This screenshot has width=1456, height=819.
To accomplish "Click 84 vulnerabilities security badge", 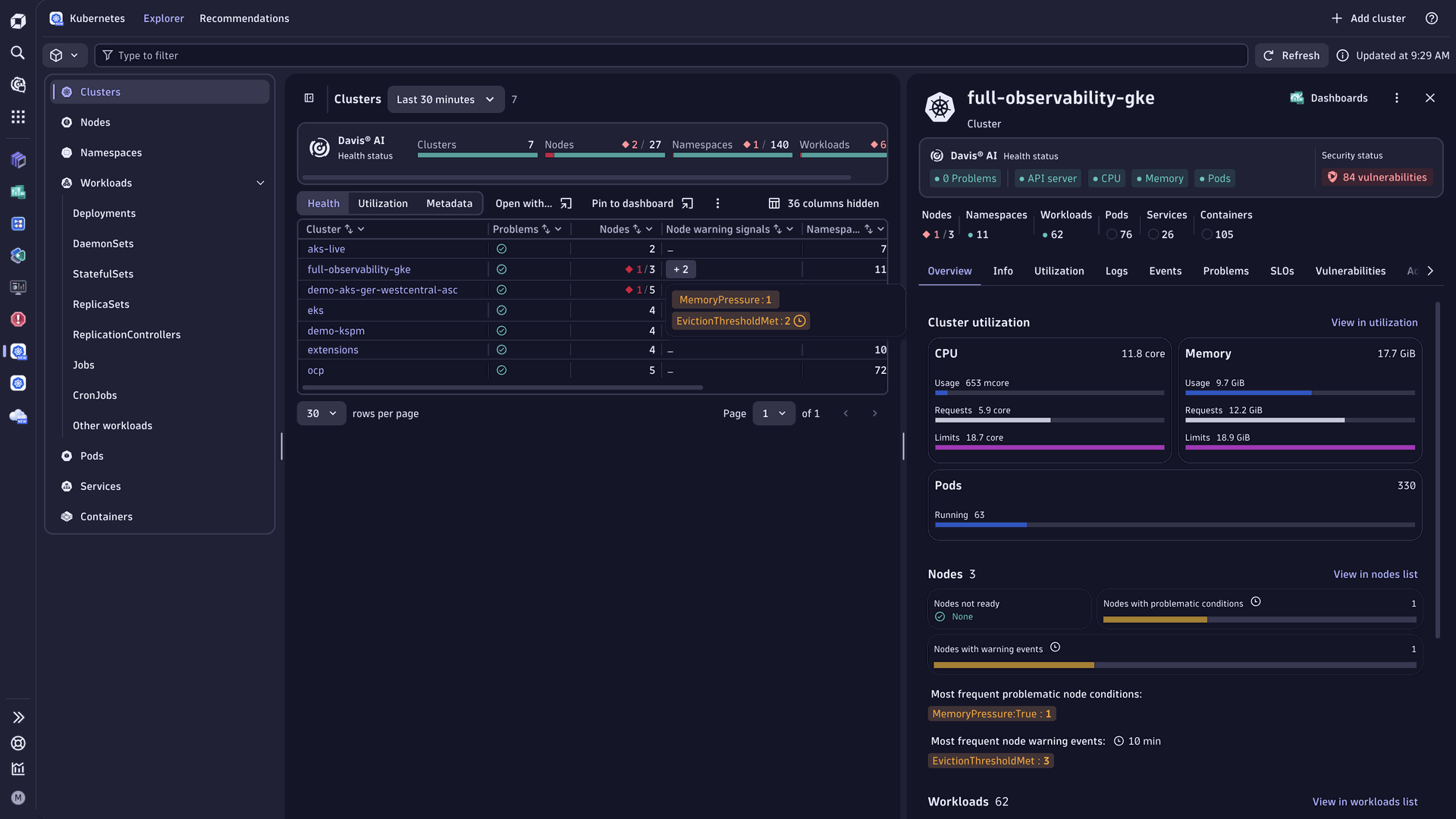I will (1377, 177).
